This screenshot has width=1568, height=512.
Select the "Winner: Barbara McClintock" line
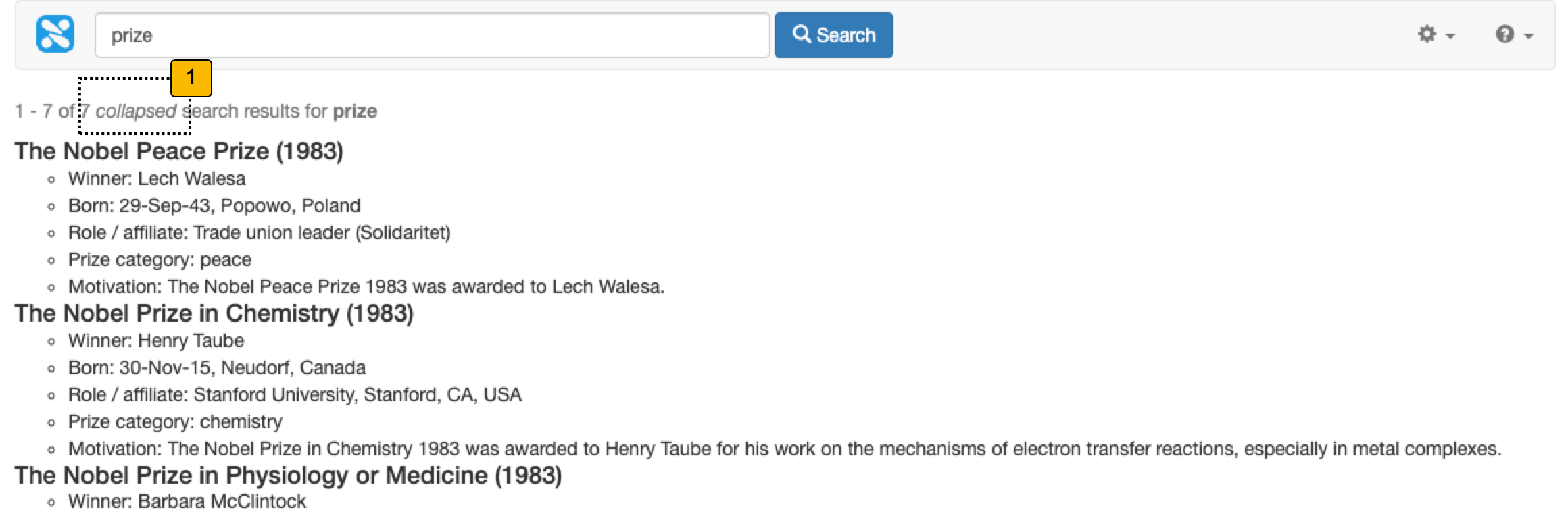tap(187, 502)
